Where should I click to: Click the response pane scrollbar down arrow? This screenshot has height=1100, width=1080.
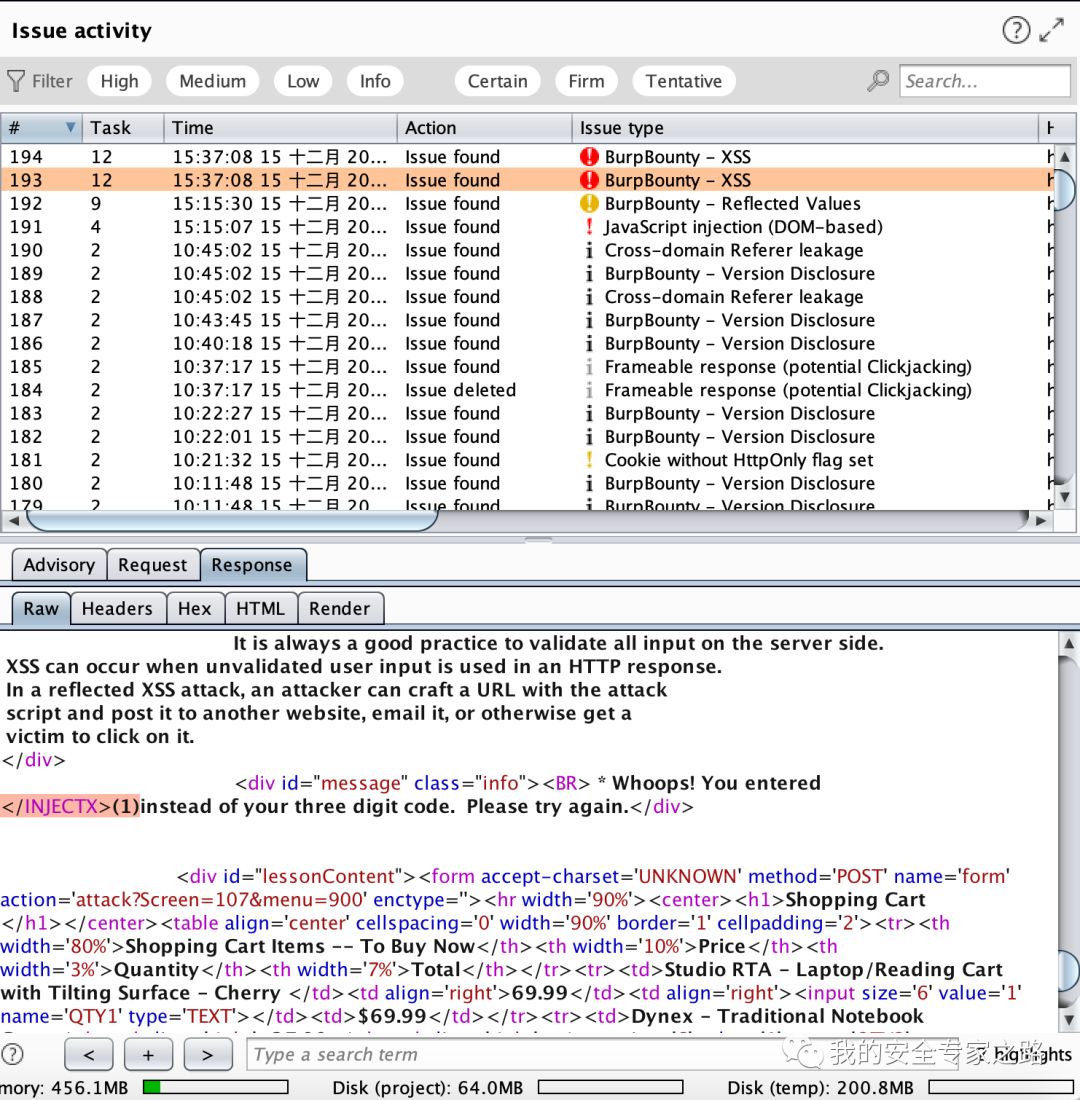[1068, 1019]
